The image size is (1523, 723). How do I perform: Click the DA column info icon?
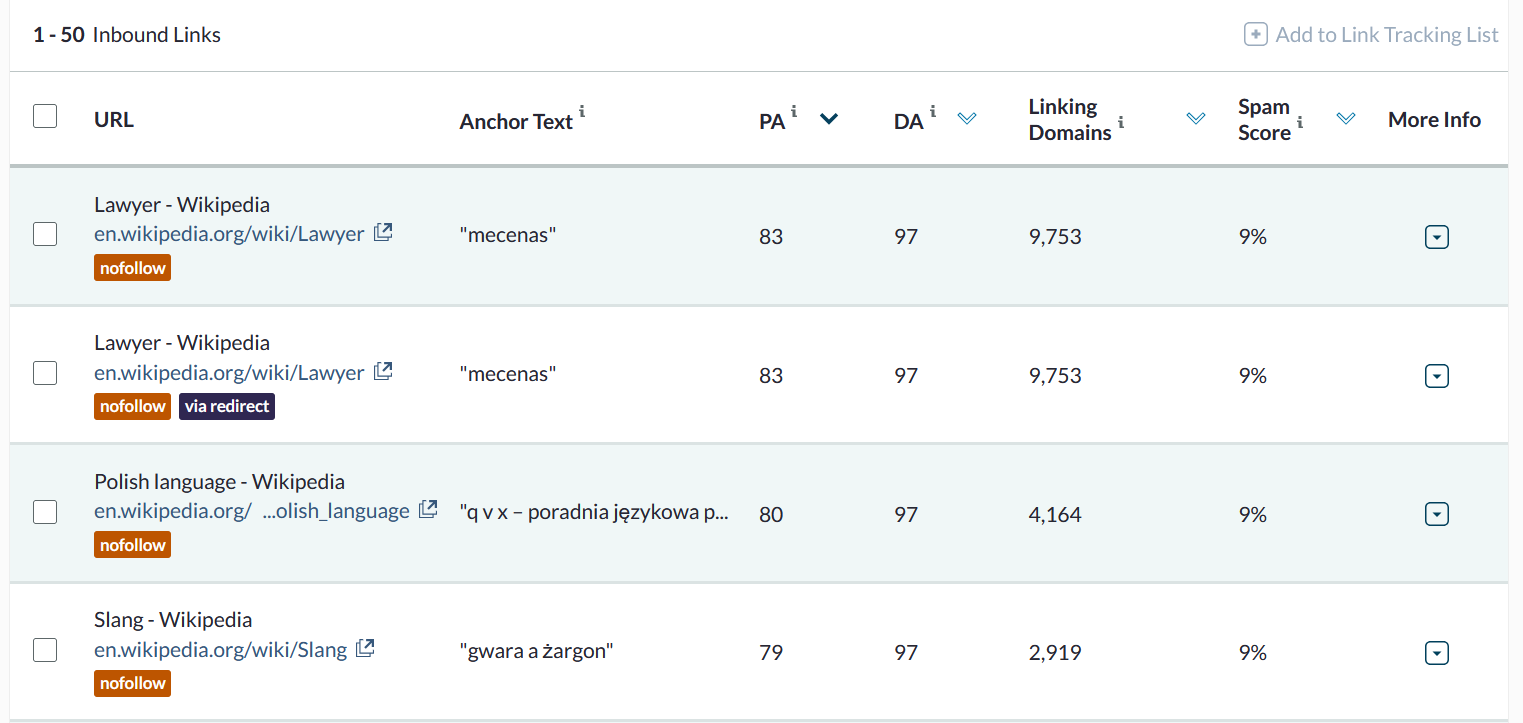(x=933, y=112)
